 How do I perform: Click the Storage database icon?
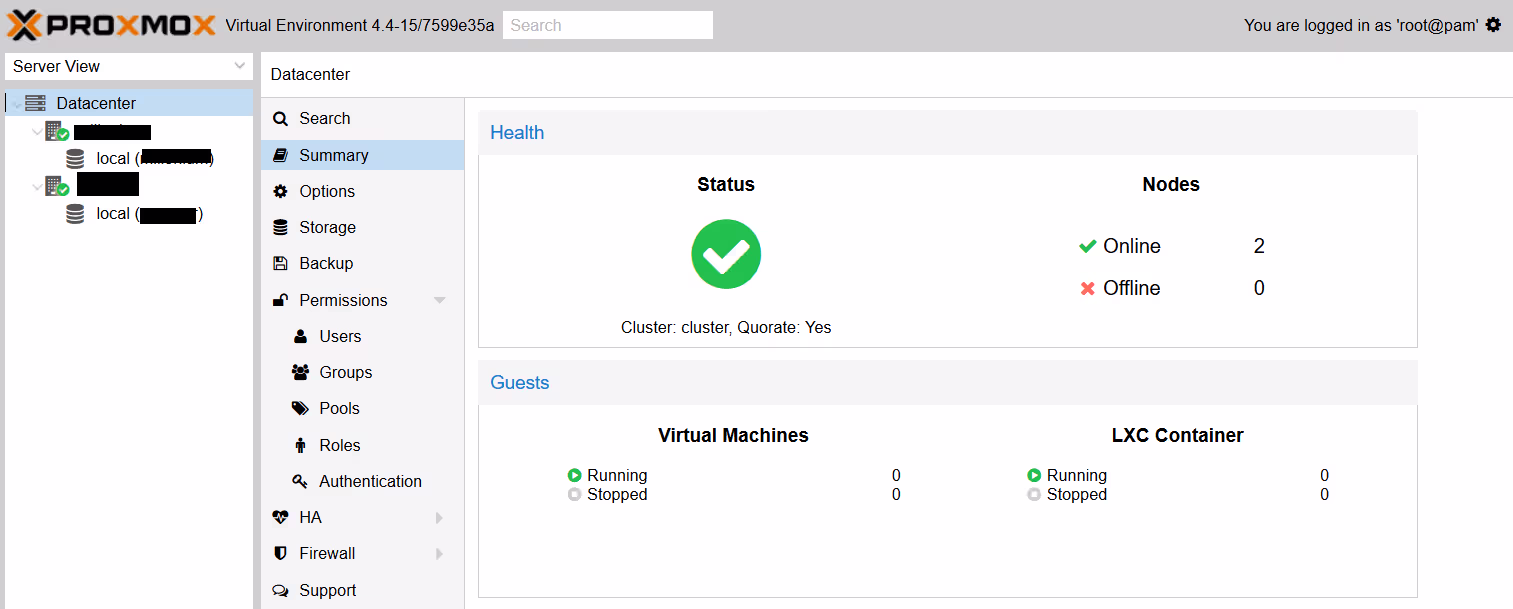[281, 228]
